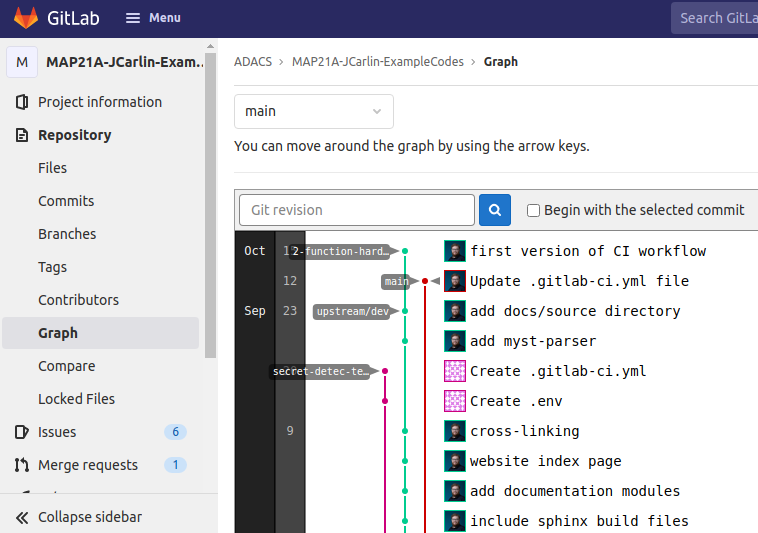Viewport: 758px width, 533px height.
Task: Click the upstream/dev branch label
Action: pyautogui.click(x=352, y=311)
